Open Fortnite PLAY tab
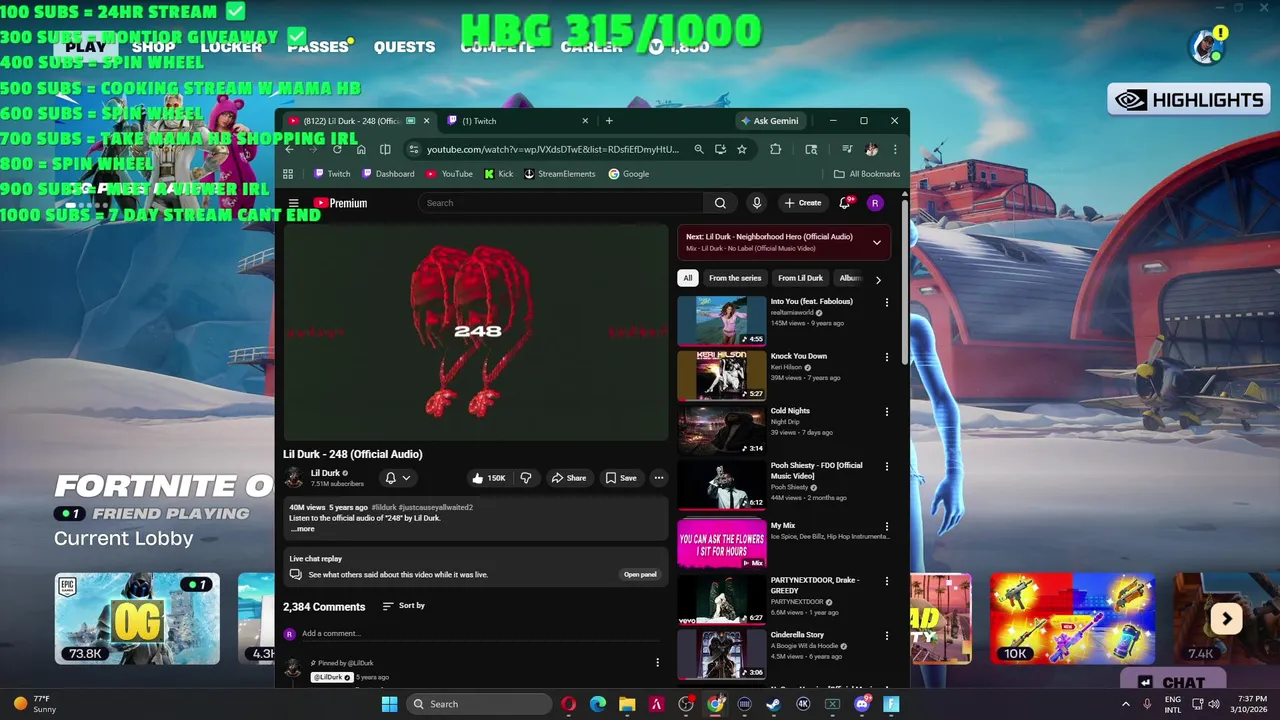This screenshot has width=1280, height=720. [x=86, y=47]
